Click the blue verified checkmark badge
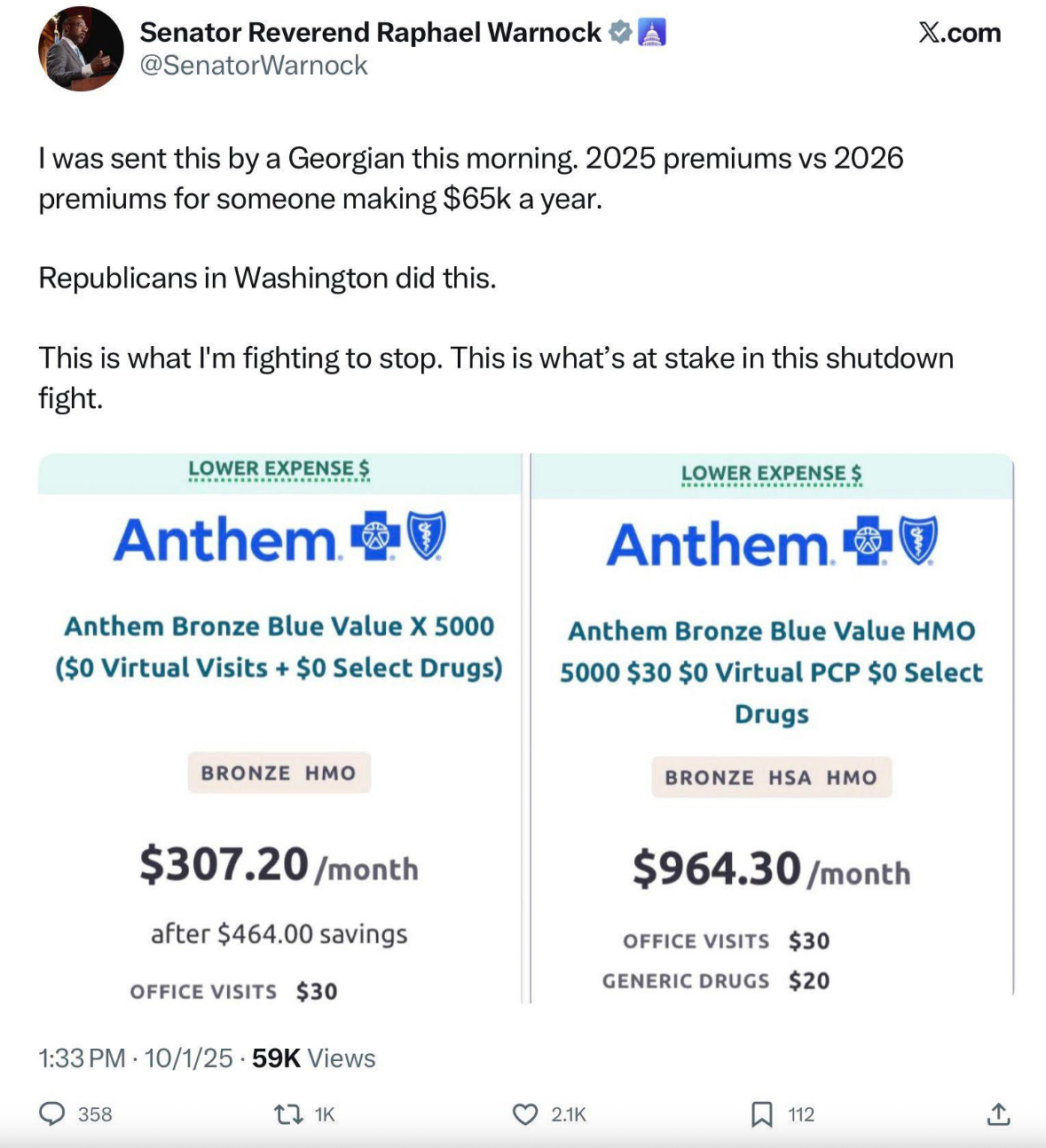1046x1148 pixels. 620,33
